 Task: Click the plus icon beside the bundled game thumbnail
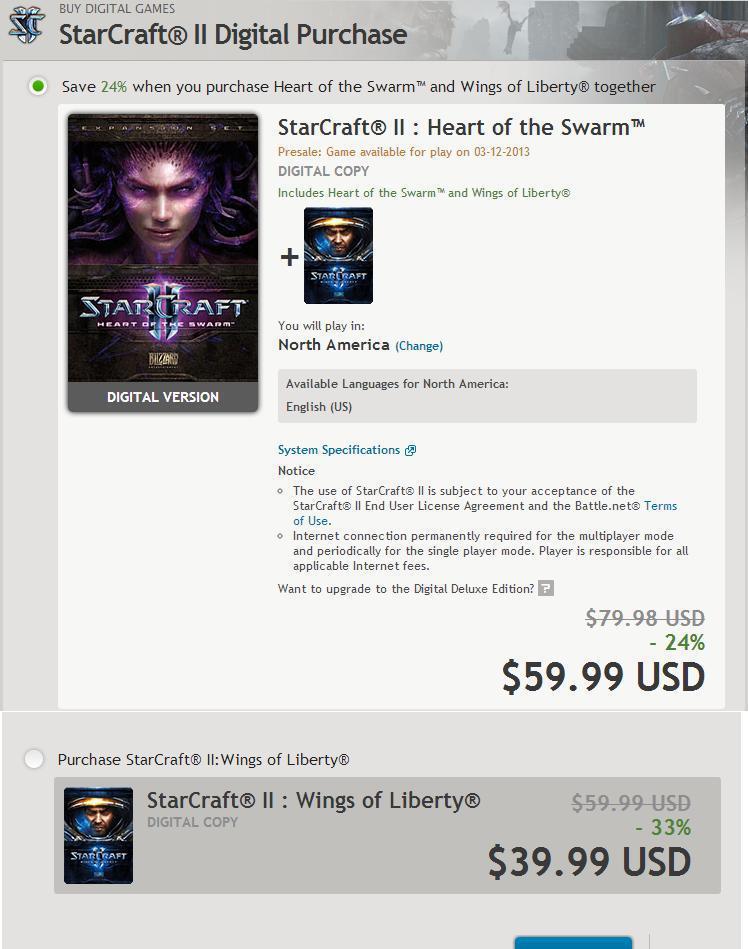click(x=289, y=257)
